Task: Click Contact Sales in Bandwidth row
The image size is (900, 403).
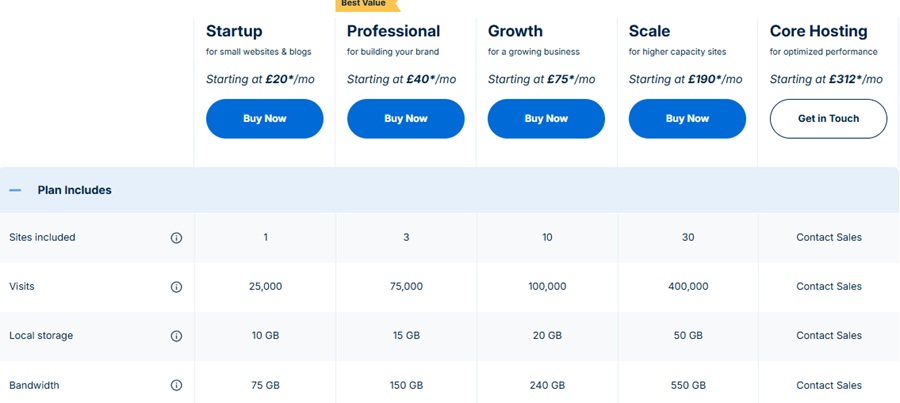Action: tap(829, 385)
